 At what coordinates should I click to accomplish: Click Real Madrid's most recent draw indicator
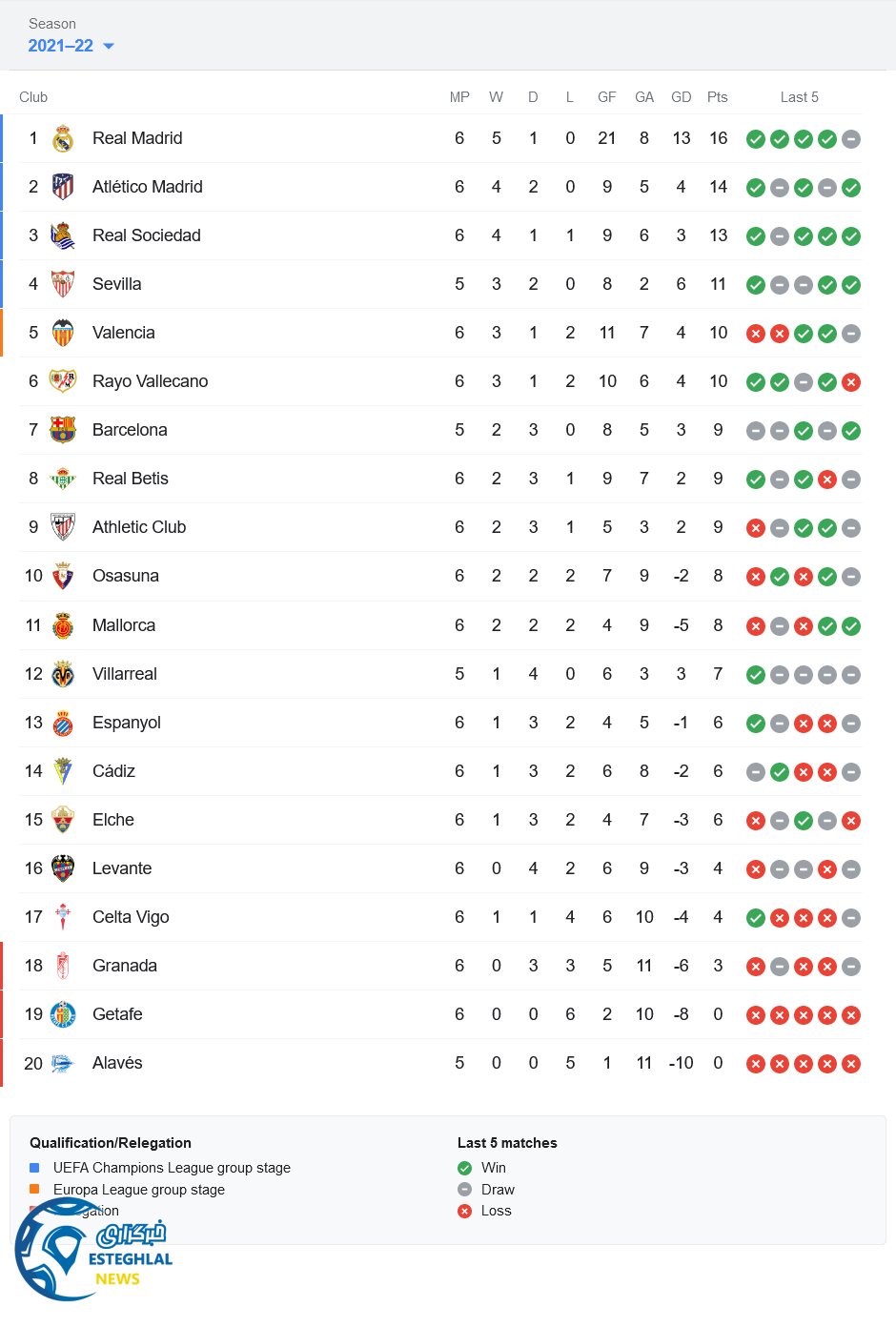tap(851, 139)
